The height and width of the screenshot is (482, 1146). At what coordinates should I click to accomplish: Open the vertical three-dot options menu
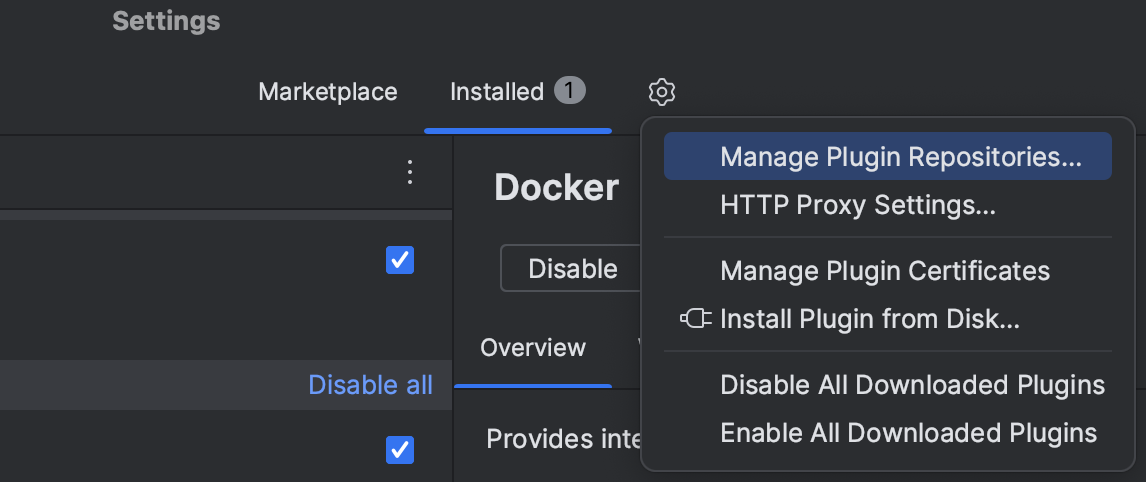click(409, 173)
